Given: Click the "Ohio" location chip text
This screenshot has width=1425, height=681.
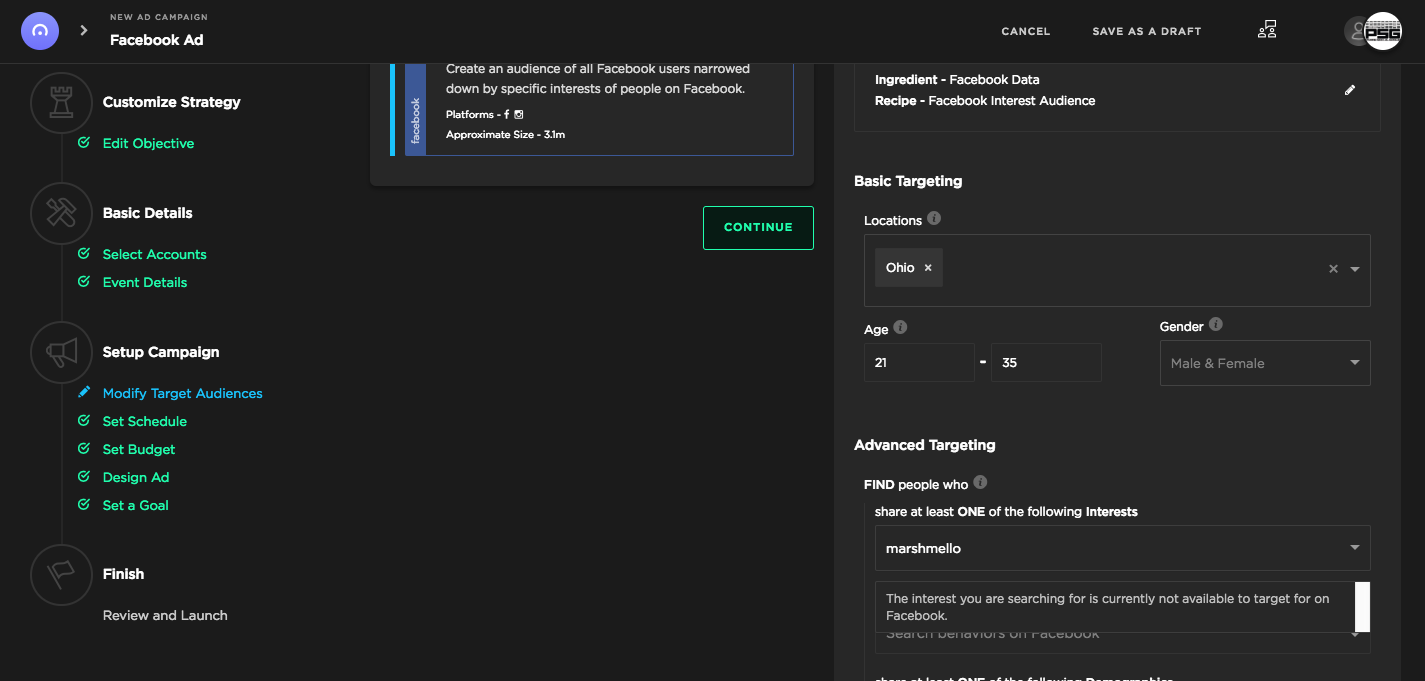Looking at the screenshot, I should [900, 268].
